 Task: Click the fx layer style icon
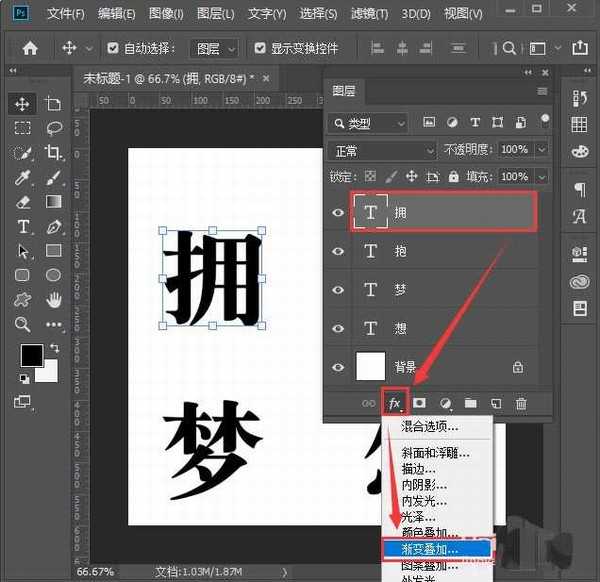coord(395,403)
